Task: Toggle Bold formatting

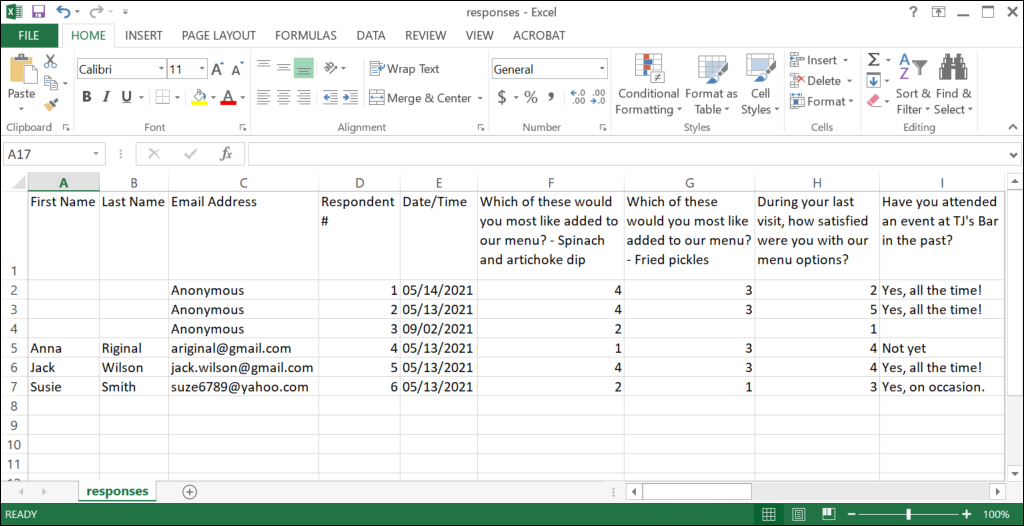Action: click(x=87, y=97)
